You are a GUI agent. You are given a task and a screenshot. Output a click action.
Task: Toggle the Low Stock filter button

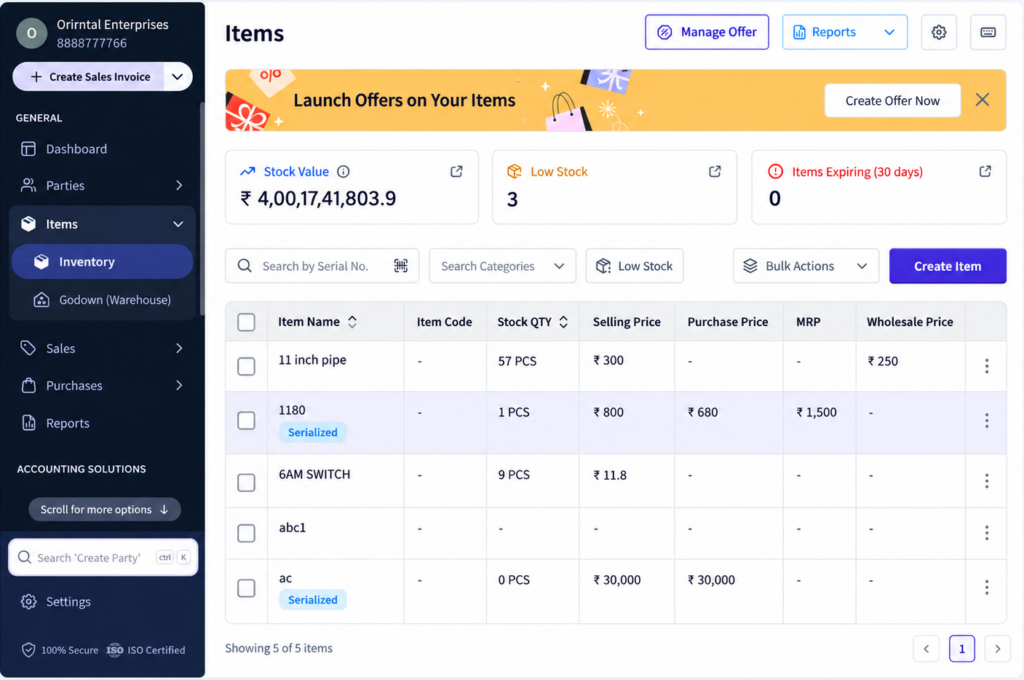pyautogui.click(x=634, y=266)
